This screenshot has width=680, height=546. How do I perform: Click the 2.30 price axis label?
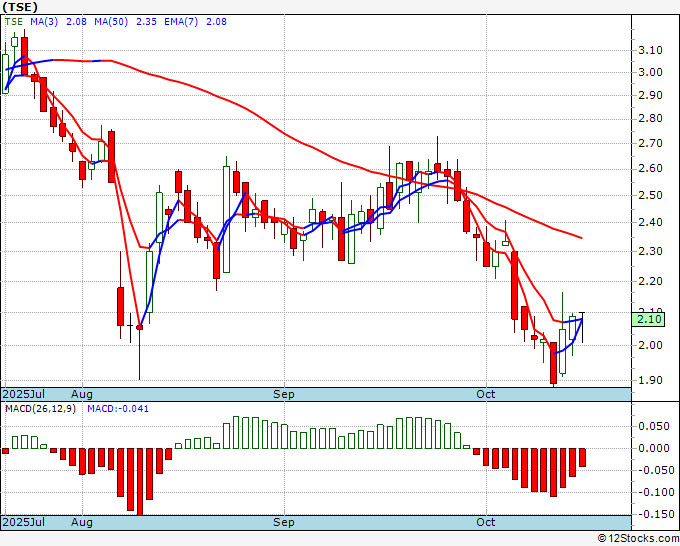(x=651, y=251)
